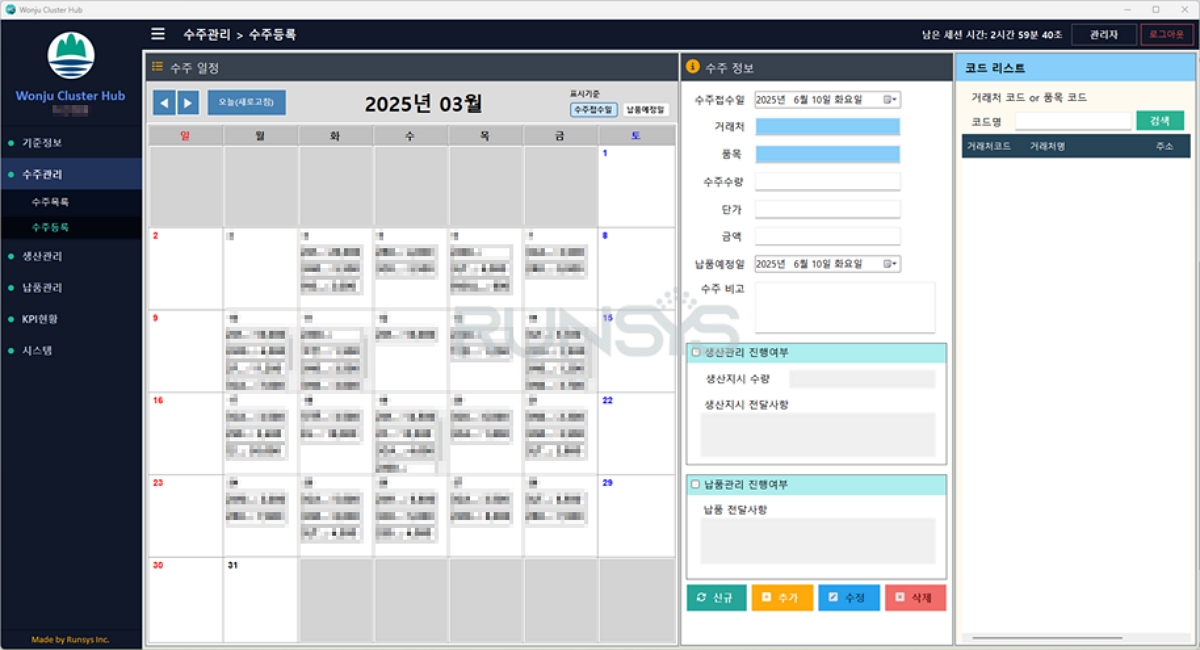Click the 생산지시 수량 field
Image resolution: width=1200 pixels, height=650 pixels.
[862, 379]
